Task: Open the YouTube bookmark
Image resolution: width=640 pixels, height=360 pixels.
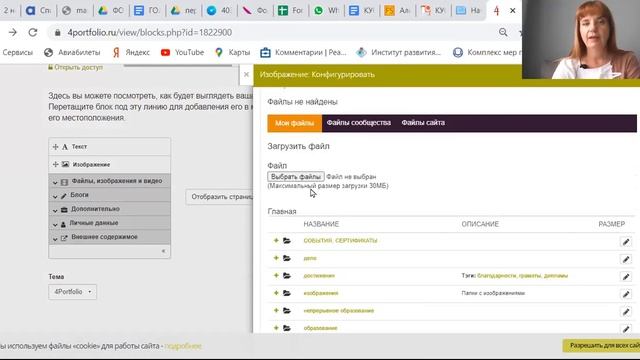Action: click(182, 52)
